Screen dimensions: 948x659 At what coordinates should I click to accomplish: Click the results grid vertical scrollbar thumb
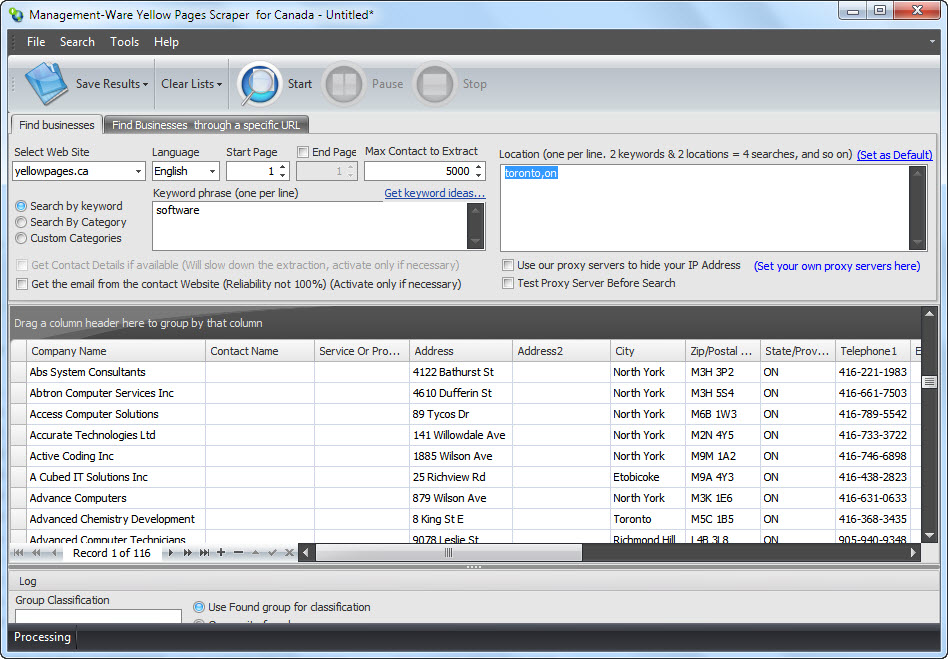tap(929, 381)
